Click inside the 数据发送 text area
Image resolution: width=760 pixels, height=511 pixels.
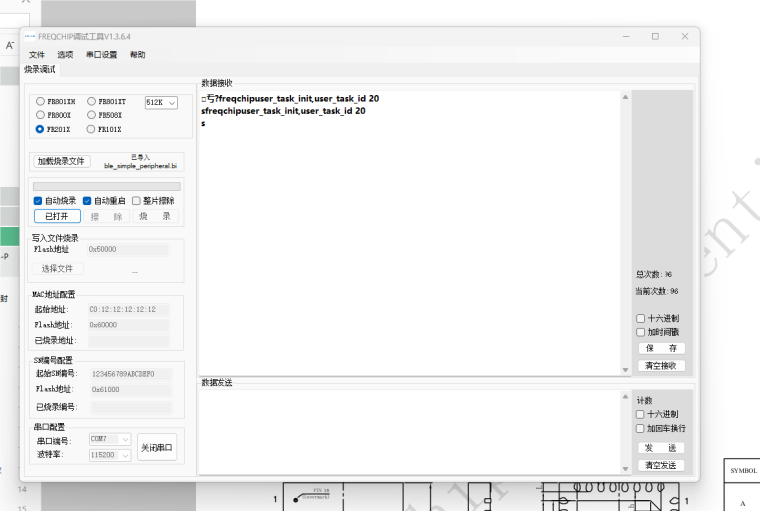(410, 430)
